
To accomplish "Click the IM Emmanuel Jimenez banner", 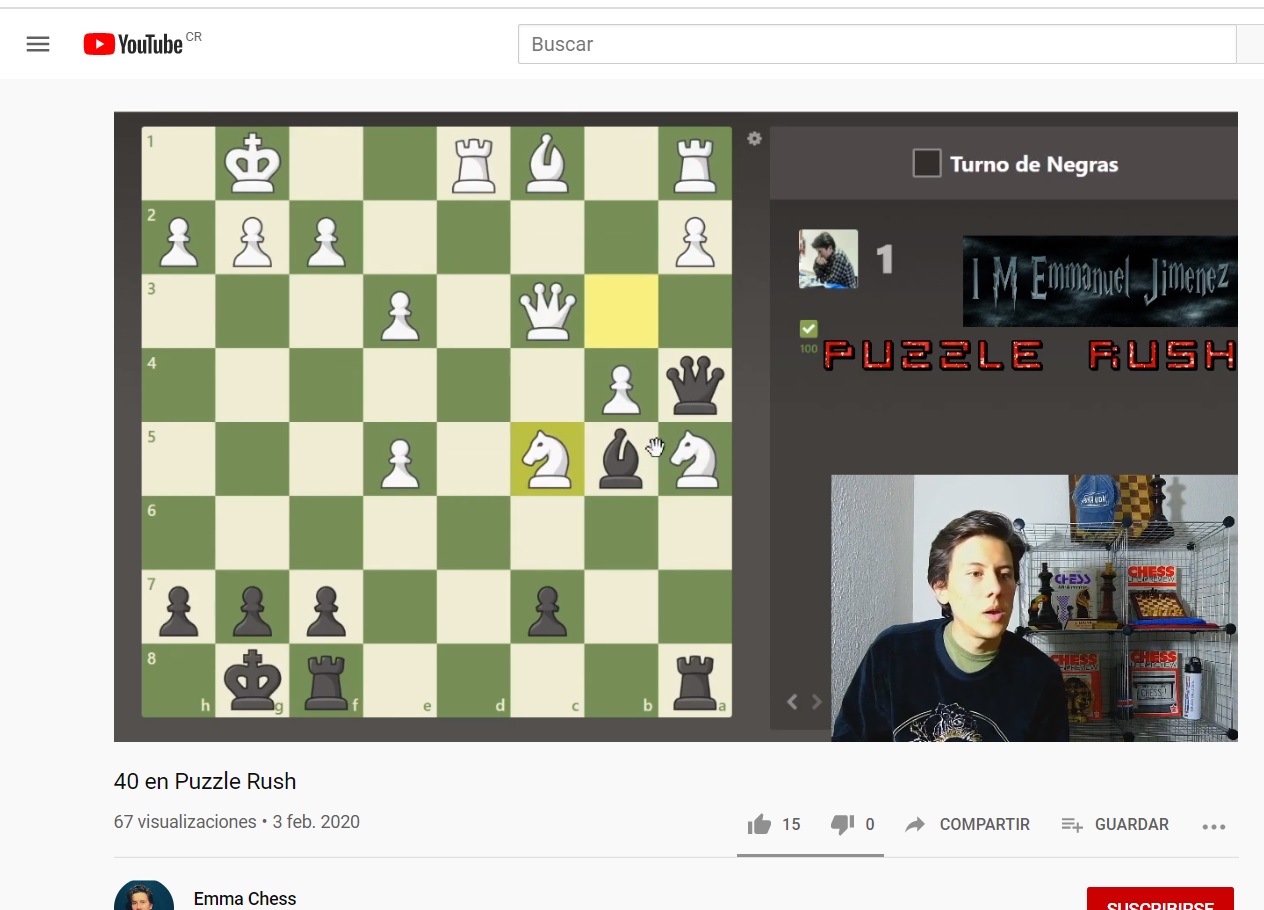I will click(1100, 281).
